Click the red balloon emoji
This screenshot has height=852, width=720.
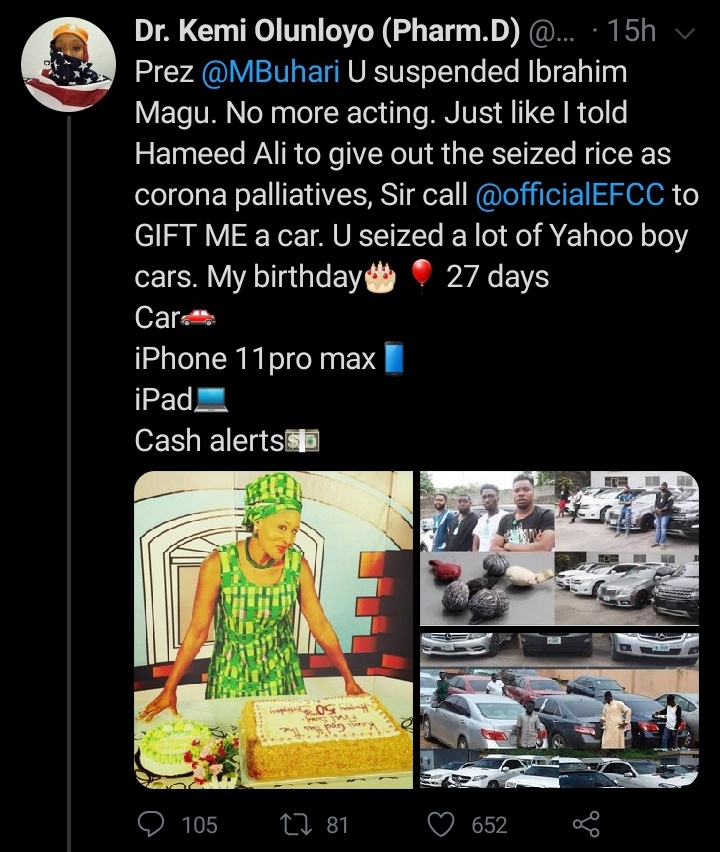[x=421, y=277]
